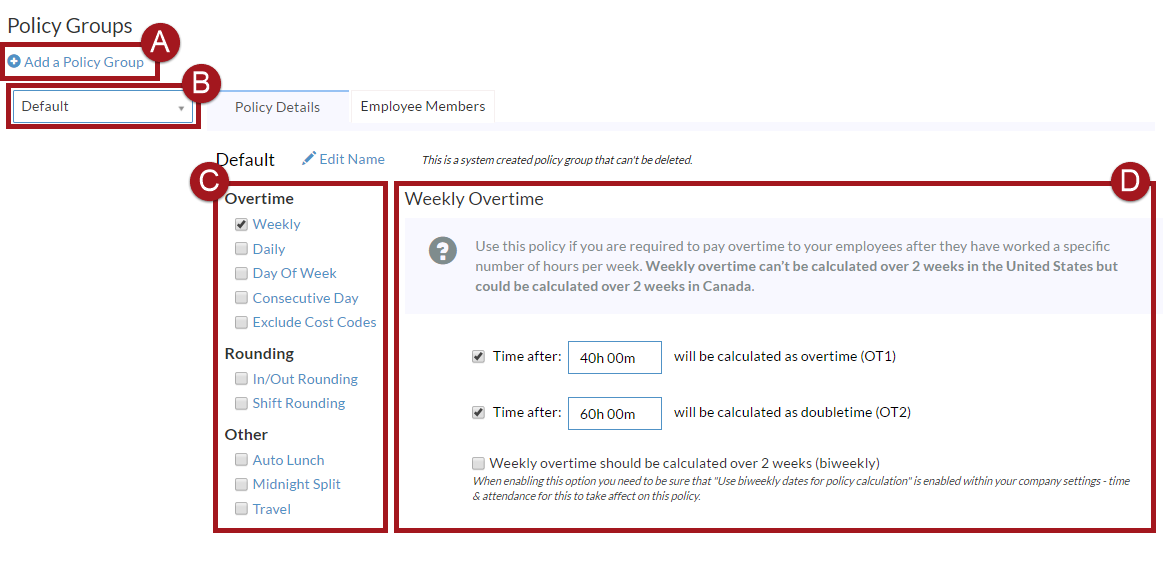Select the Travel policy link
This screenshot has height=588, width=1163.
pyautogui.click(x=271, y=509)
